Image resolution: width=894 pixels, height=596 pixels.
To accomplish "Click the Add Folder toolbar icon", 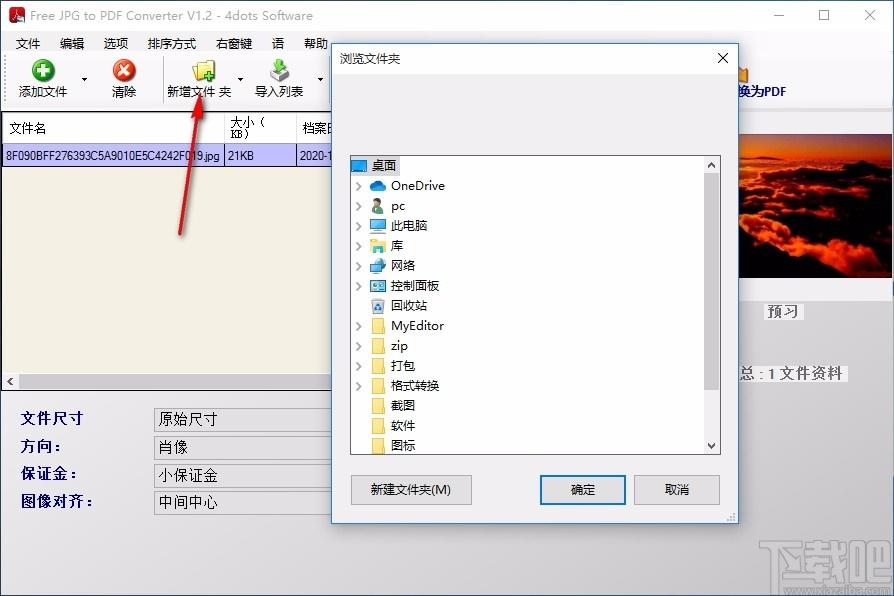I will click(x=203, y=70).
